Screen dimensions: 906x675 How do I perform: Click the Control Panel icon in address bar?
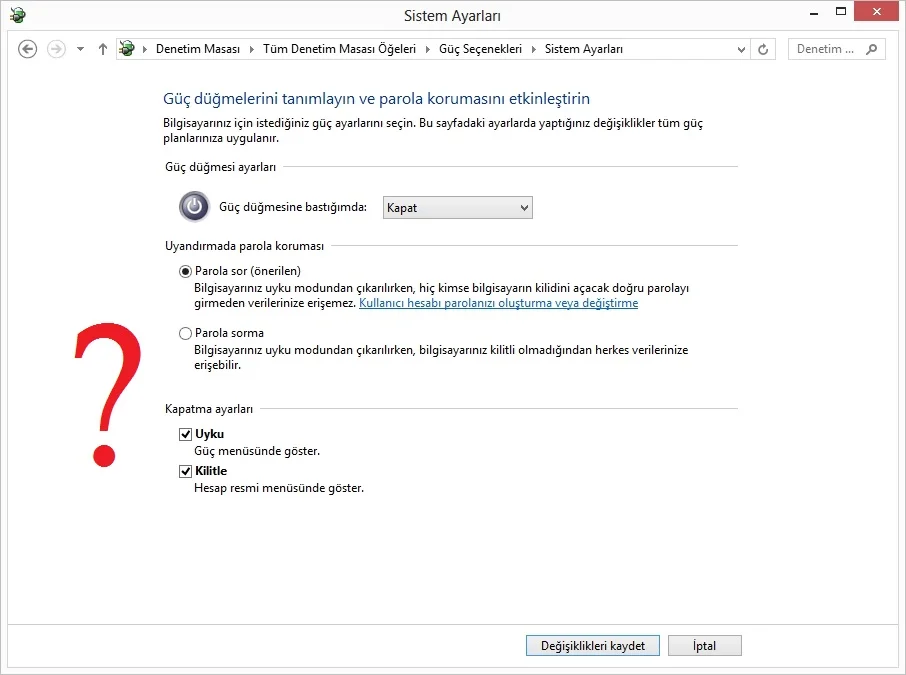(127, 49)
